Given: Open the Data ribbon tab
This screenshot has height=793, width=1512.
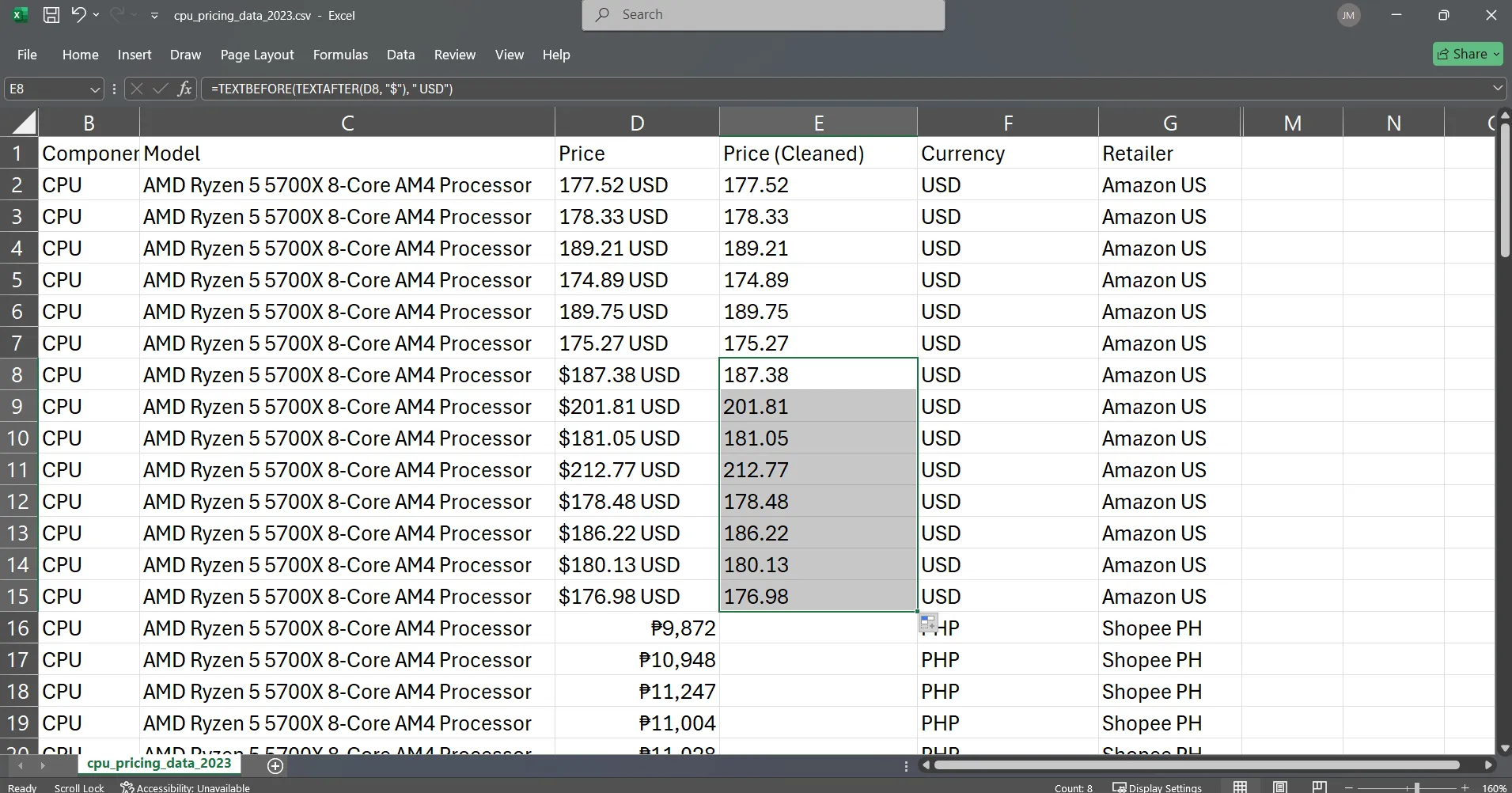Looking at the screenshot, I should click(x=400, y=55).
